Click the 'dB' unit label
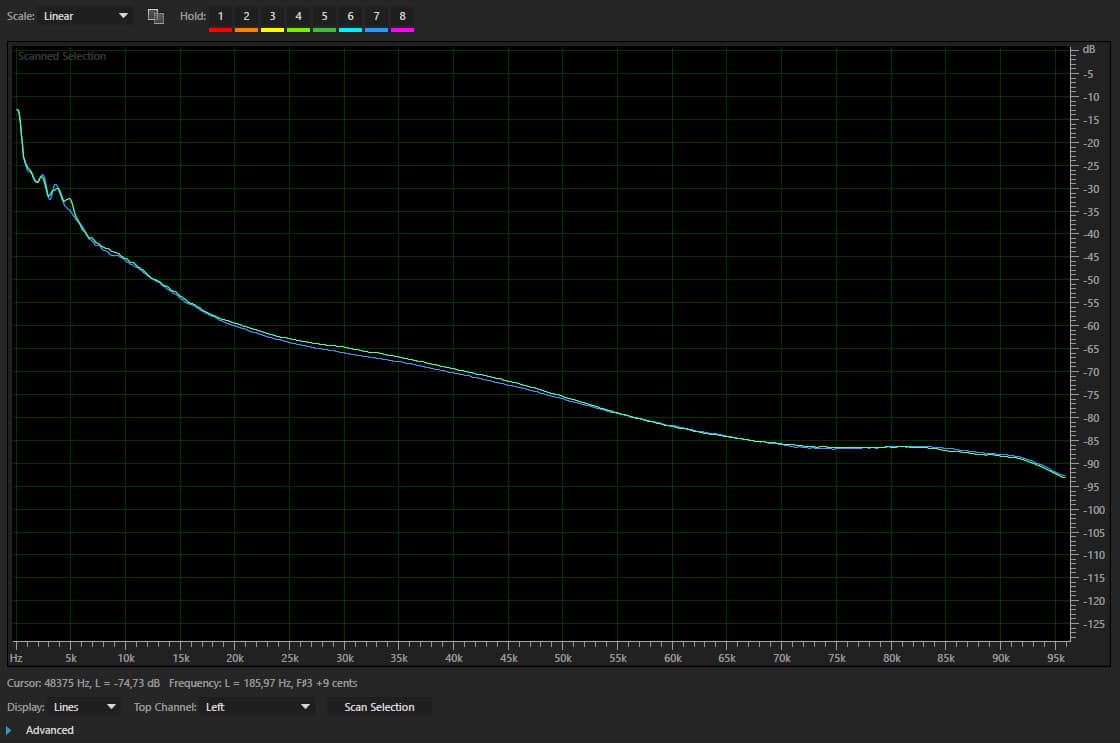This screenshot has width=1120, height=743. 1089,49
